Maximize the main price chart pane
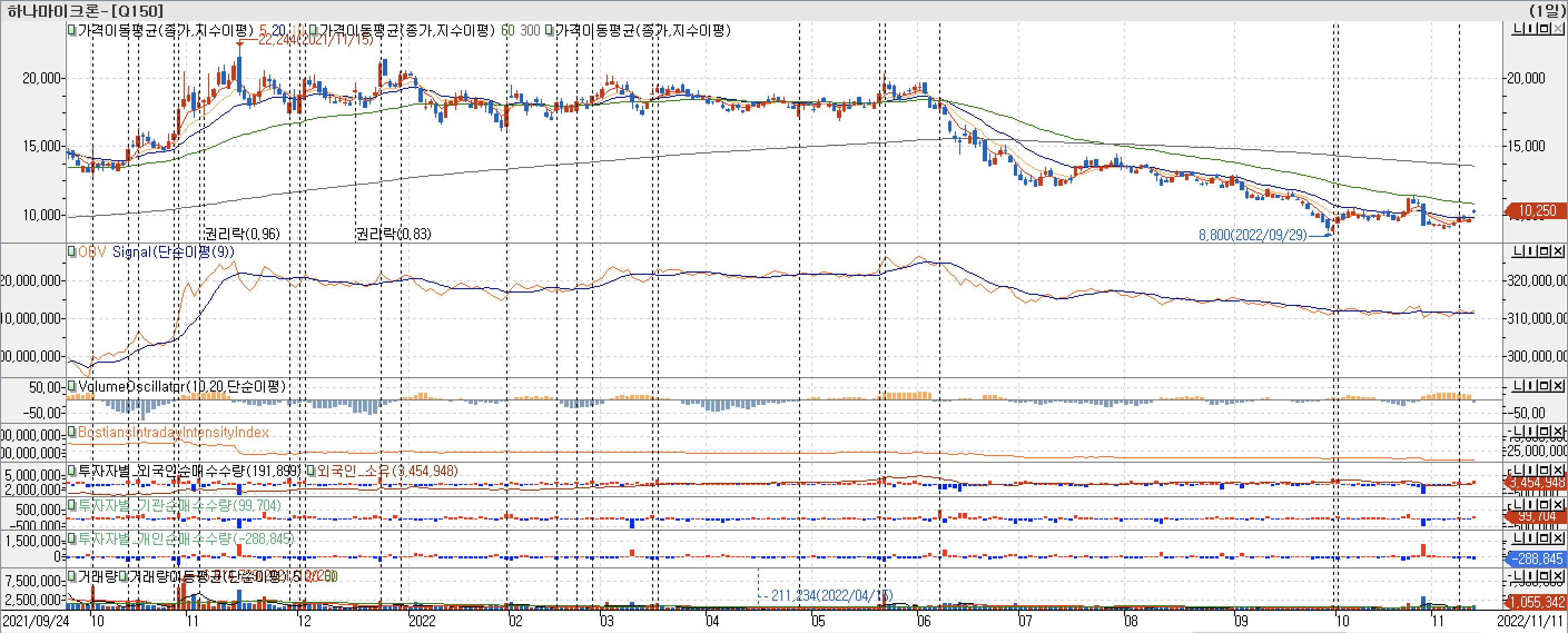Screen dimensions: 1568x633 1544,28
